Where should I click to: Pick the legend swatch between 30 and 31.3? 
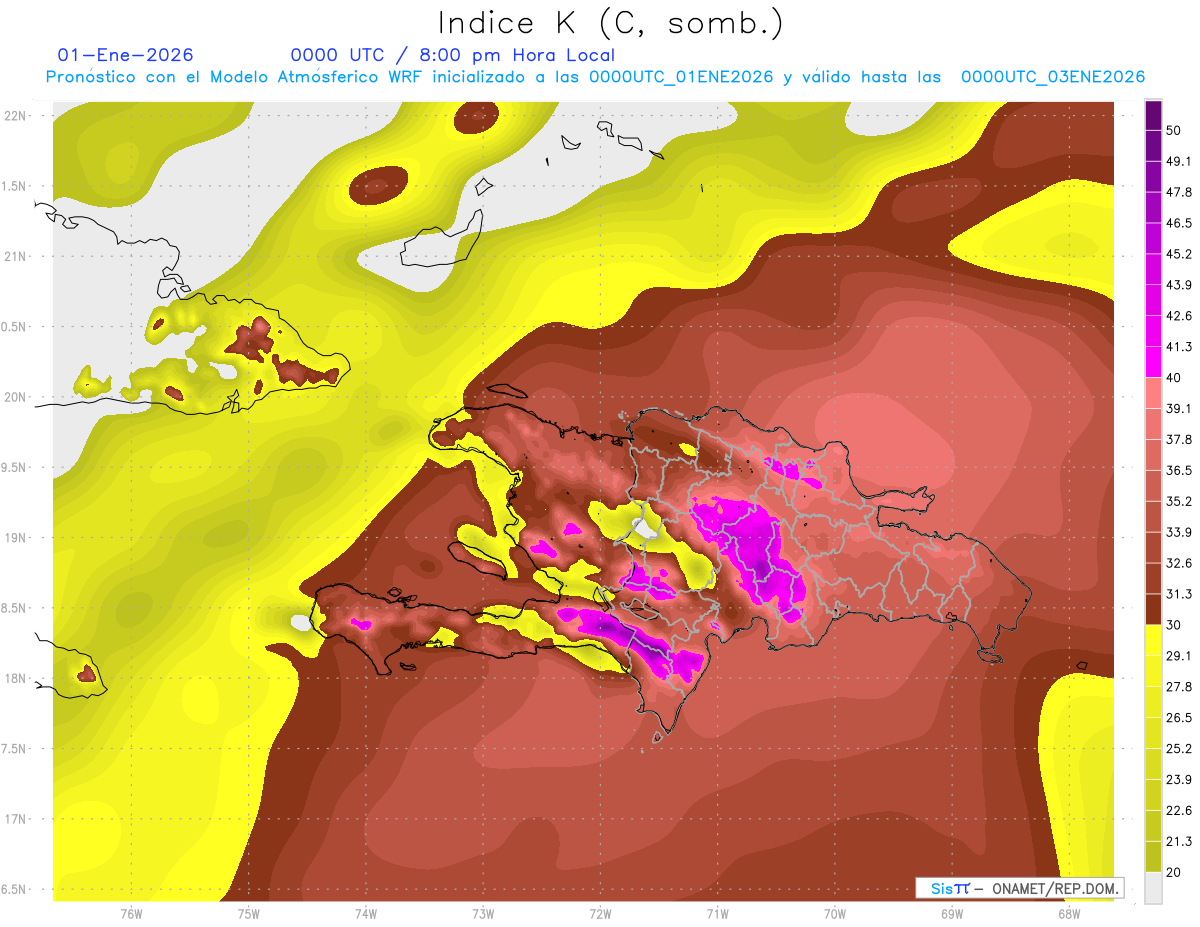pyautogui.click(x=1153, y=609)
